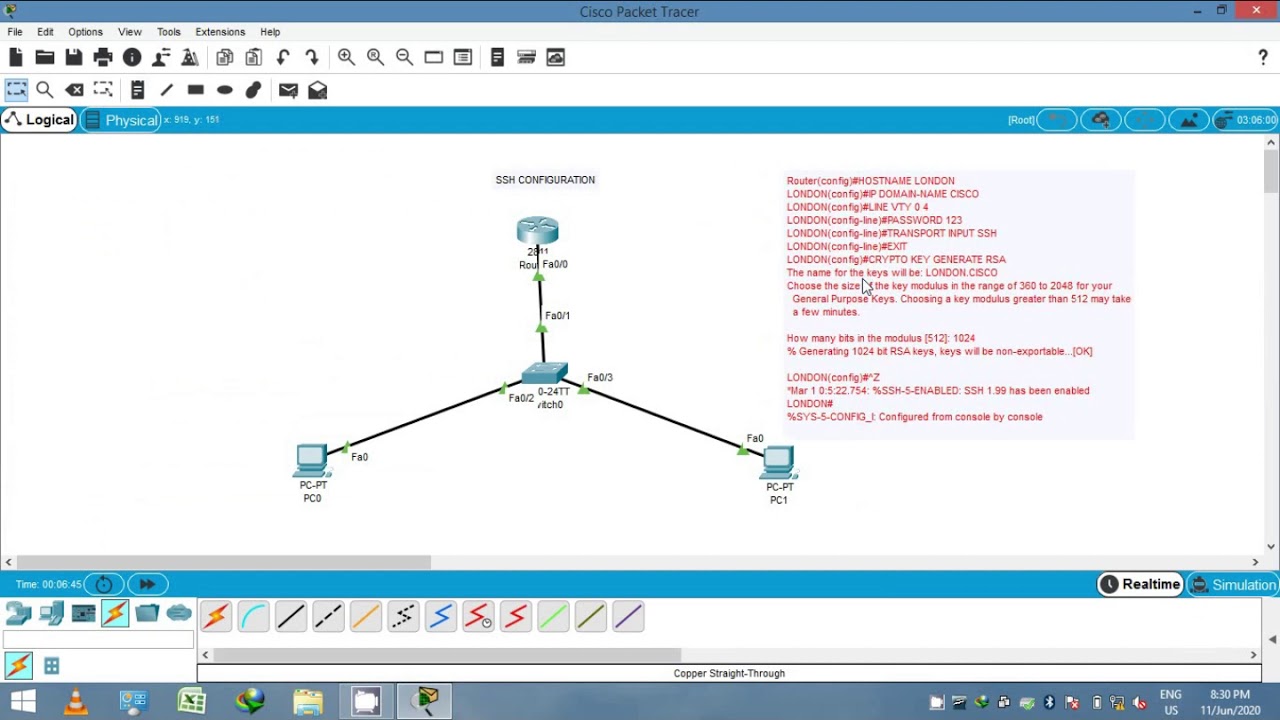Undo the last action
Screen dimensions: 1280x720
[283, 57]
